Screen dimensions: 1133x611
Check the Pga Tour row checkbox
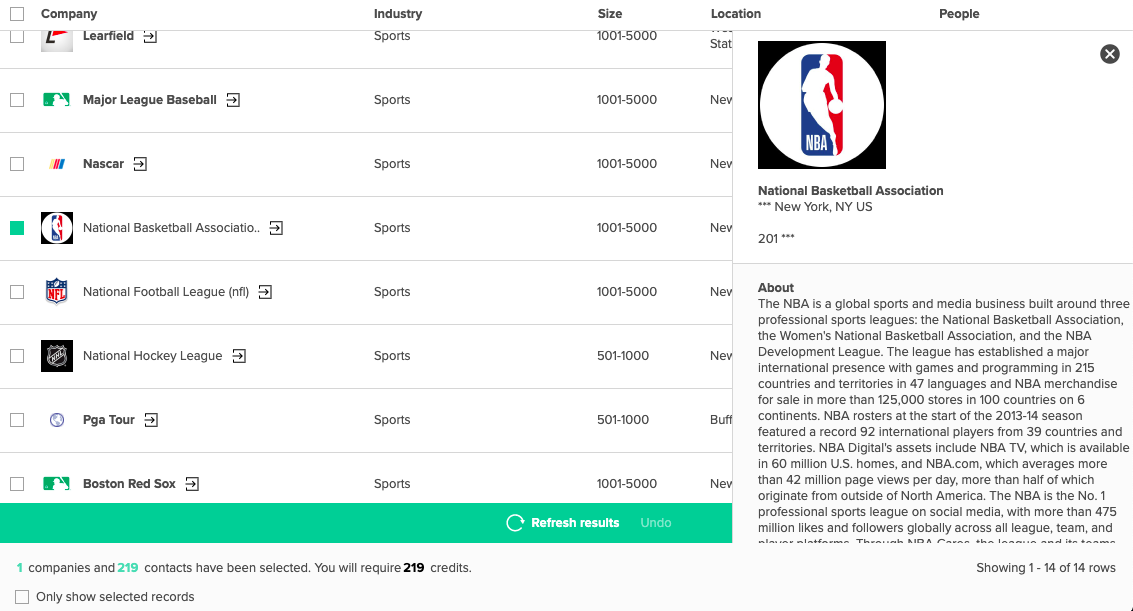tap(17, 420)
